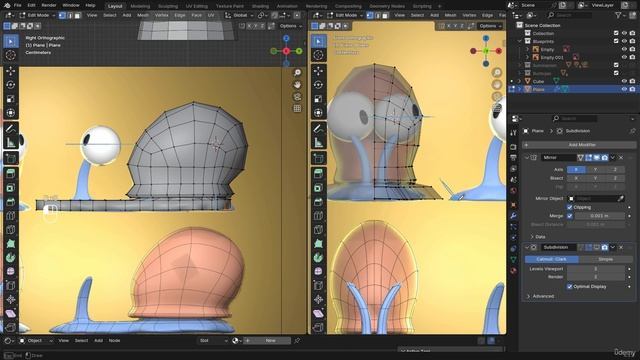The width and height of the screenshot is (640, 360).
Task: Remove the Mirror modifier with its X
Action: tap(621, 158)
